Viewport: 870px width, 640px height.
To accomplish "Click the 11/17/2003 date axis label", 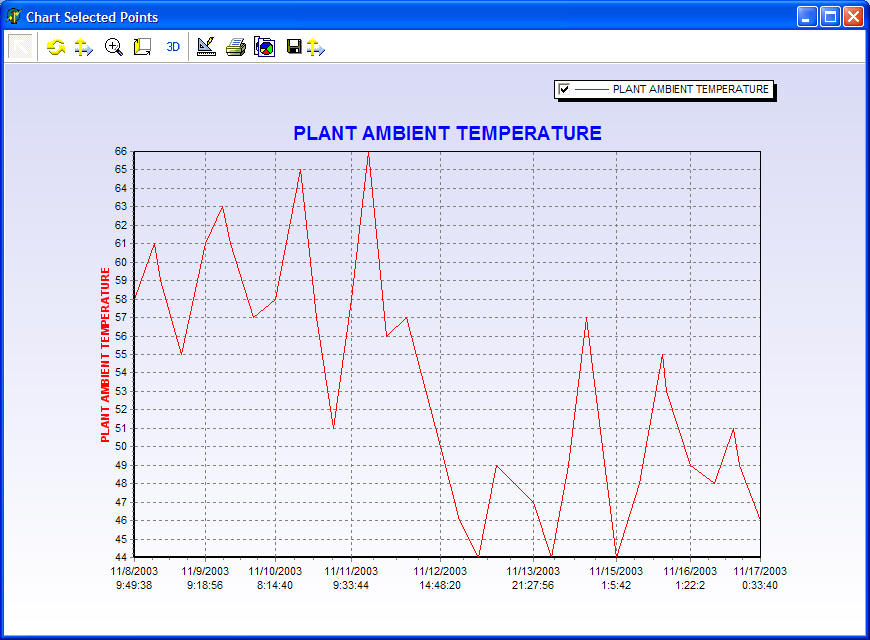I will [760, 571].
